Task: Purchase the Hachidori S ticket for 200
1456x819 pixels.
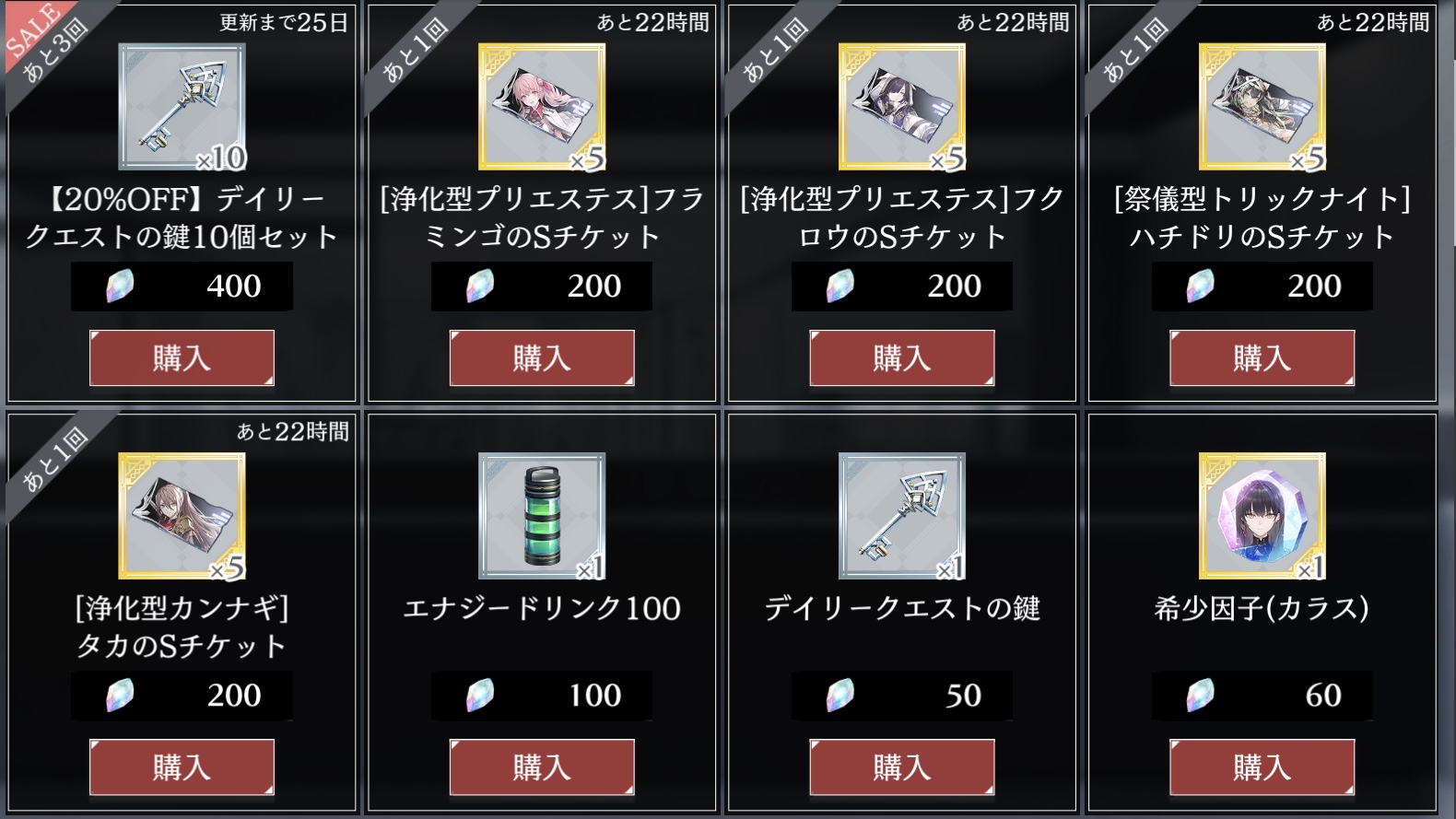Action: [1262, 357]
